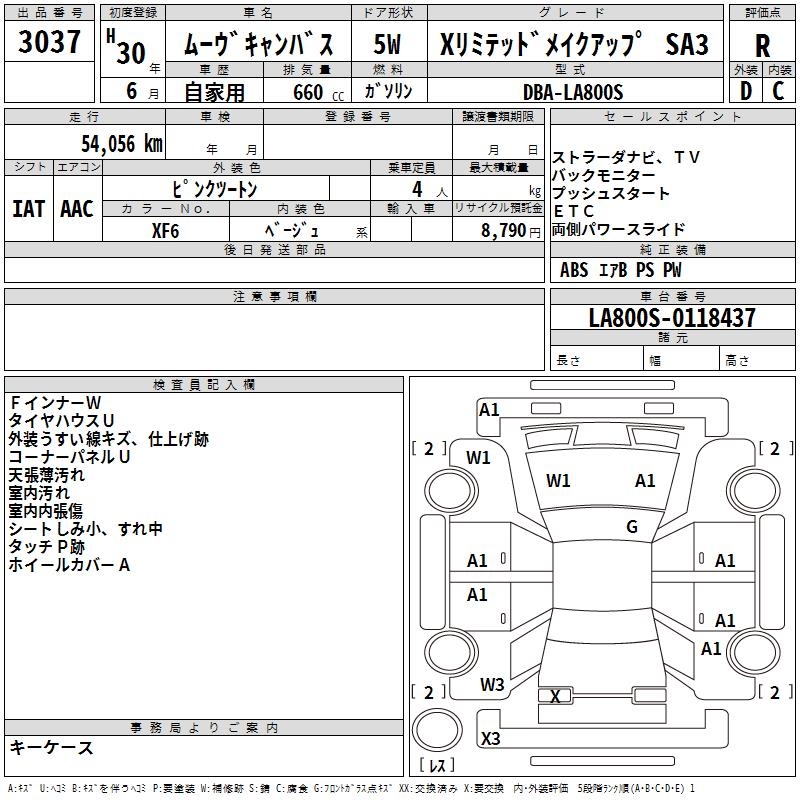Click the inspector note FインナーW
The width and height of the screenshot is (800, 800).
click(55, 403)
